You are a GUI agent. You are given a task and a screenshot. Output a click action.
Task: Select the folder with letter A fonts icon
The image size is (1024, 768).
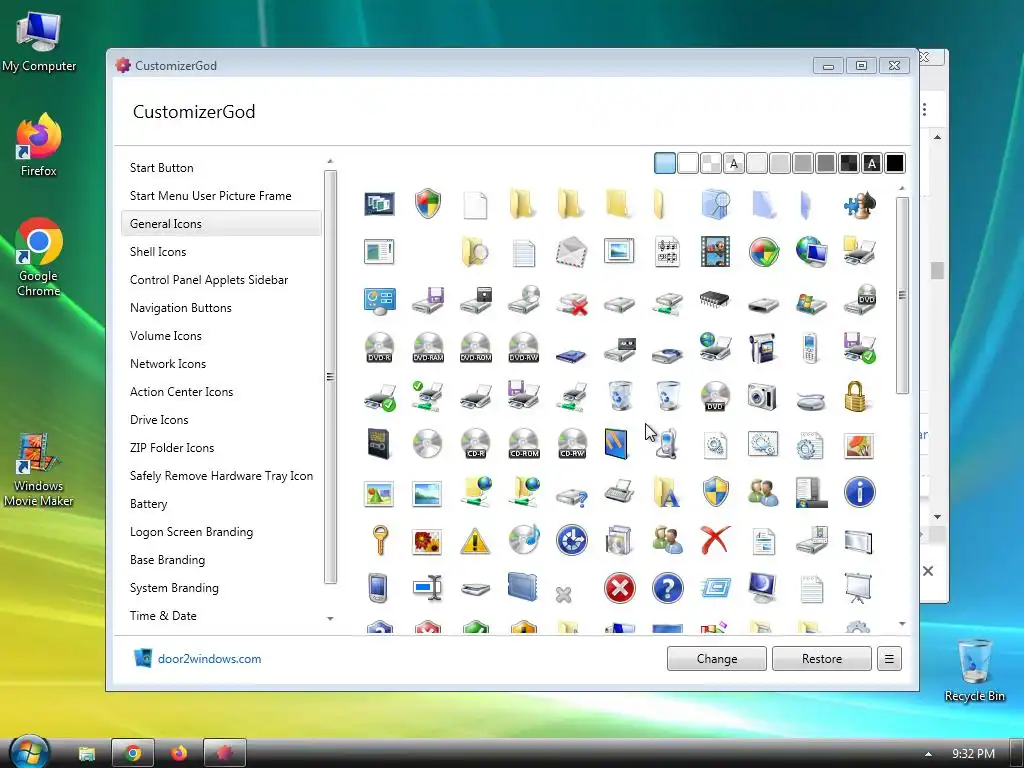point(666,492)
